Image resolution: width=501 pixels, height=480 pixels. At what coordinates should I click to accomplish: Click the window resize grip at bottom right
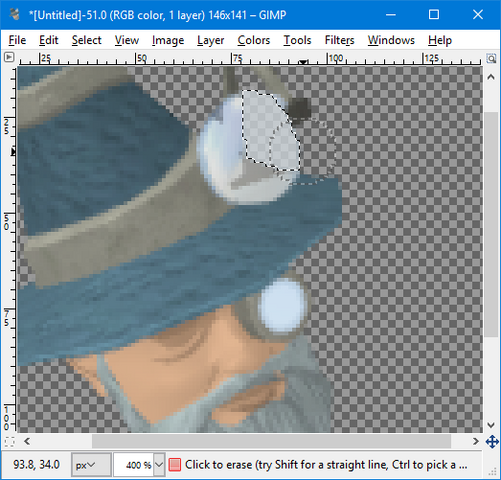click(492, 472)
